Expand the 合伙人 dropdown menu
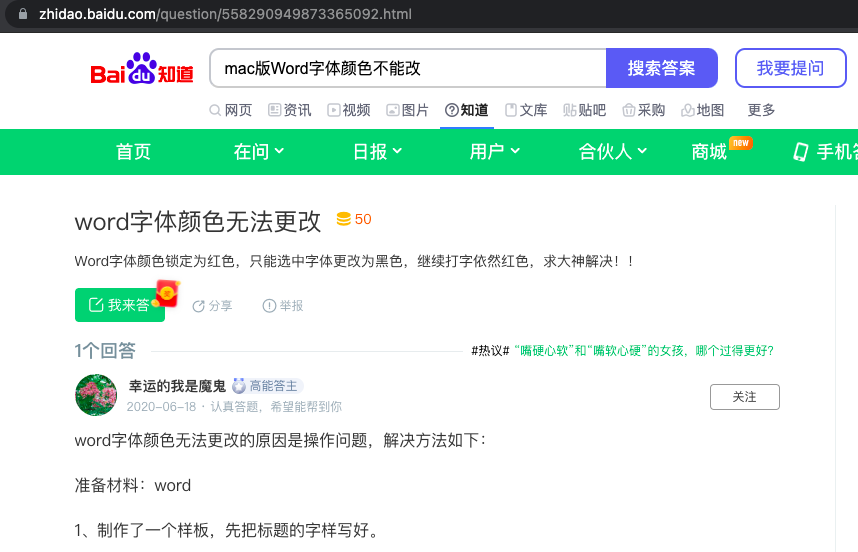 [x=613, y=152]
